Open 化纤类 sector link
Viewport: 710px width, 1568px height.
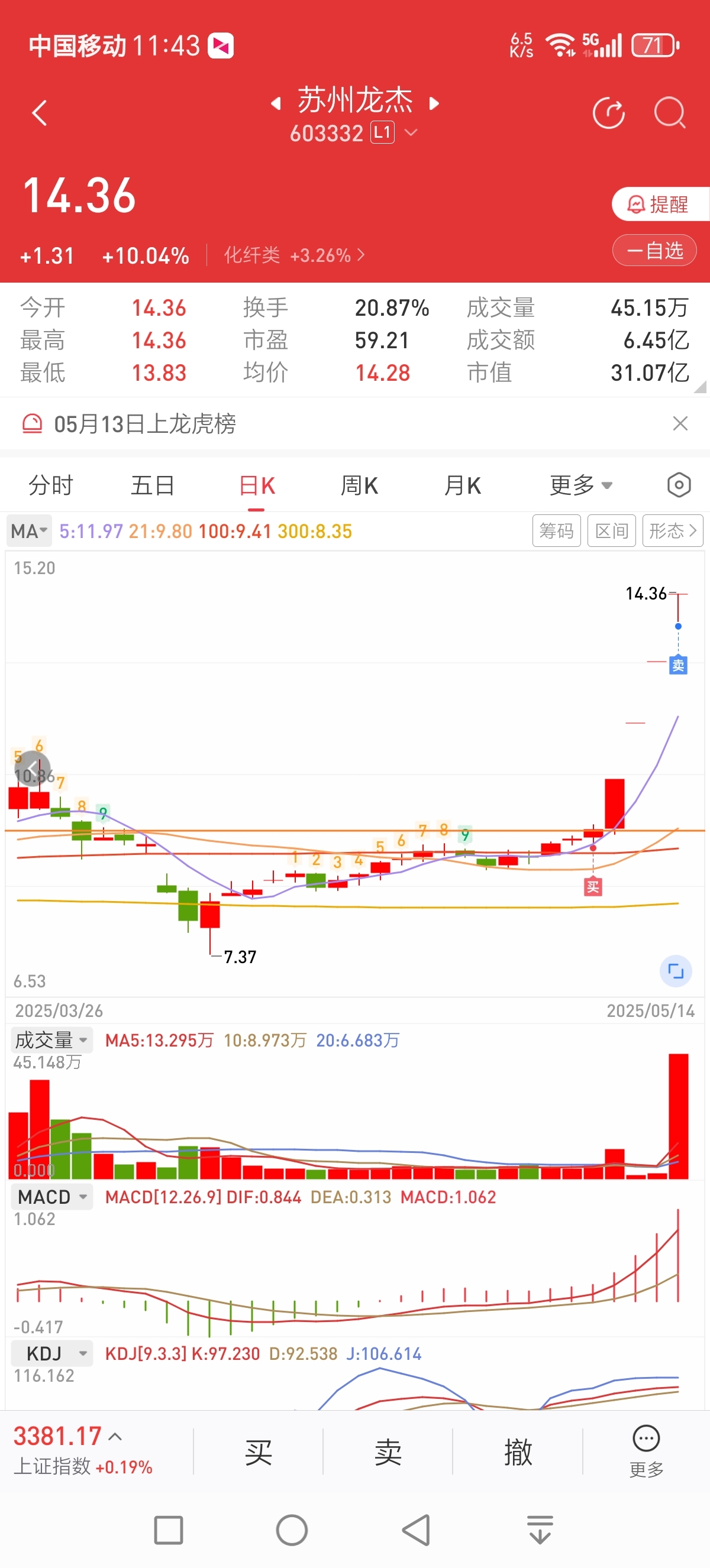(x=294, y=255)
